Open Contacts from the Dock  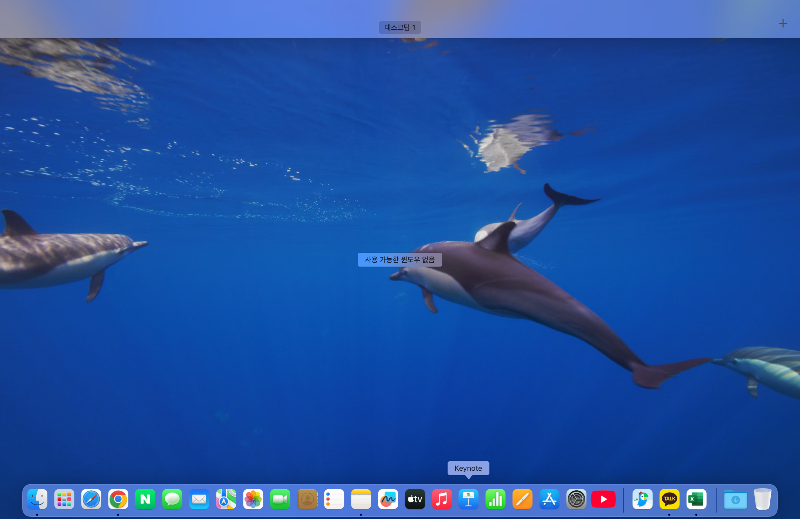307,499
